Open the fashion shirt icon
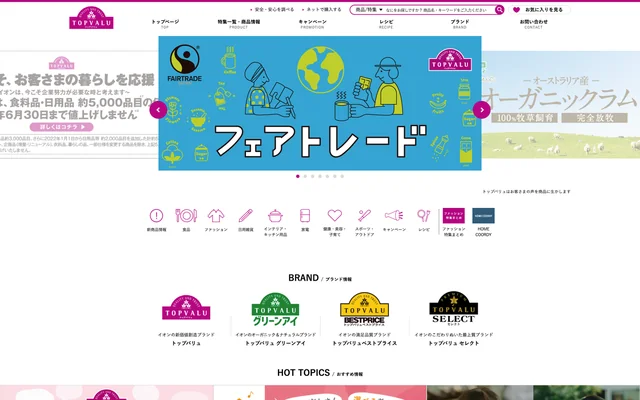 [x=216, y=216]
